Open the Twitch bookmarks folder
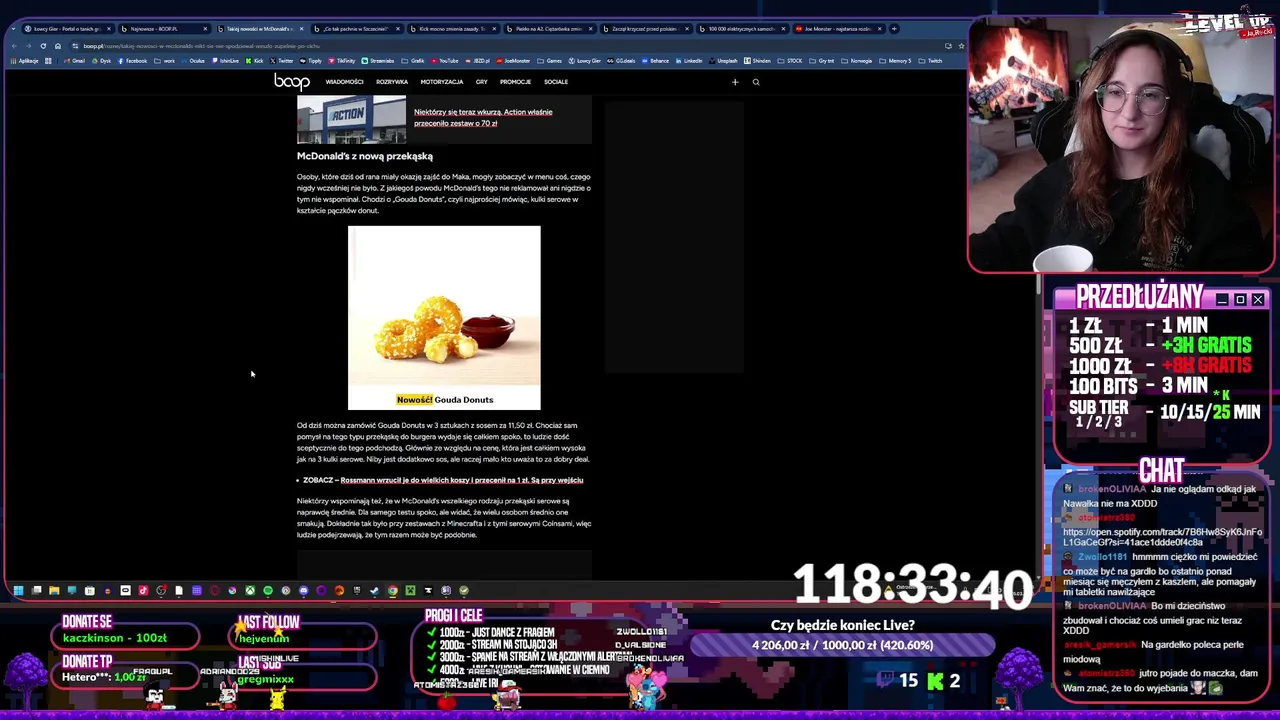This screenshot has width=1280, height=720. (931, 61)
